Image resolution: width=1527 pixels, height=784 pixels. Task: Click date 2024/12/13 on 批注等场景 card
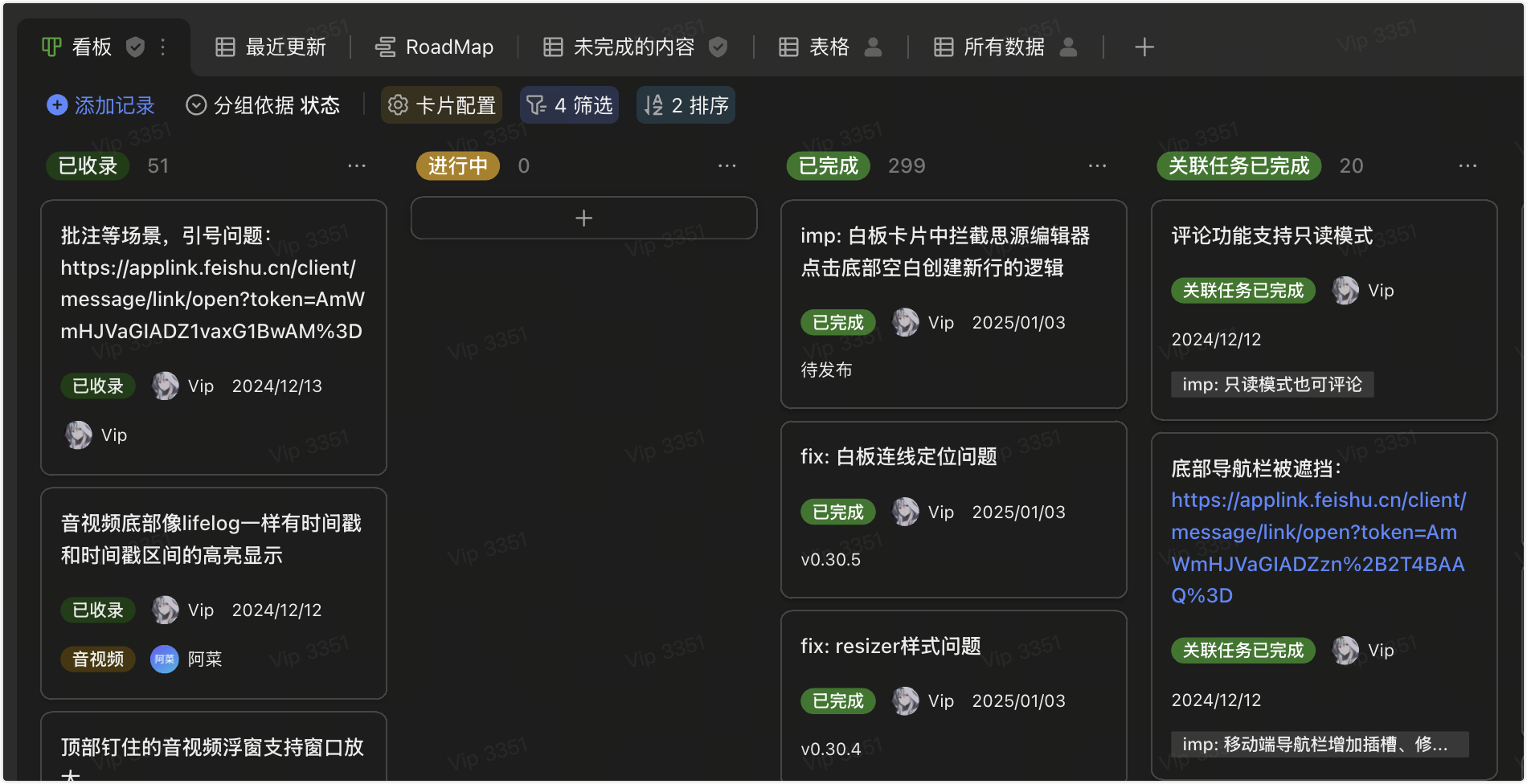point(277,386)
